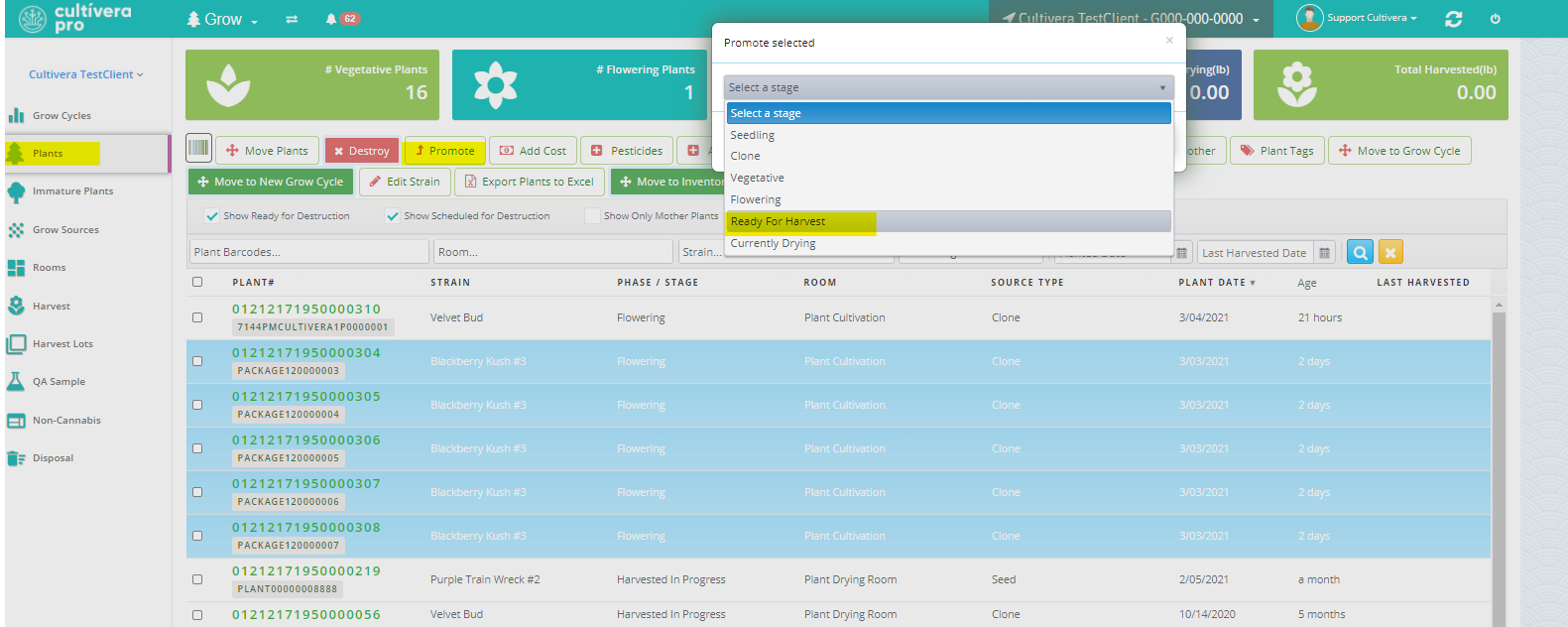
Task: Toggle checkbox for plant 01212171950000306
Action: click(x=197, y=448)
